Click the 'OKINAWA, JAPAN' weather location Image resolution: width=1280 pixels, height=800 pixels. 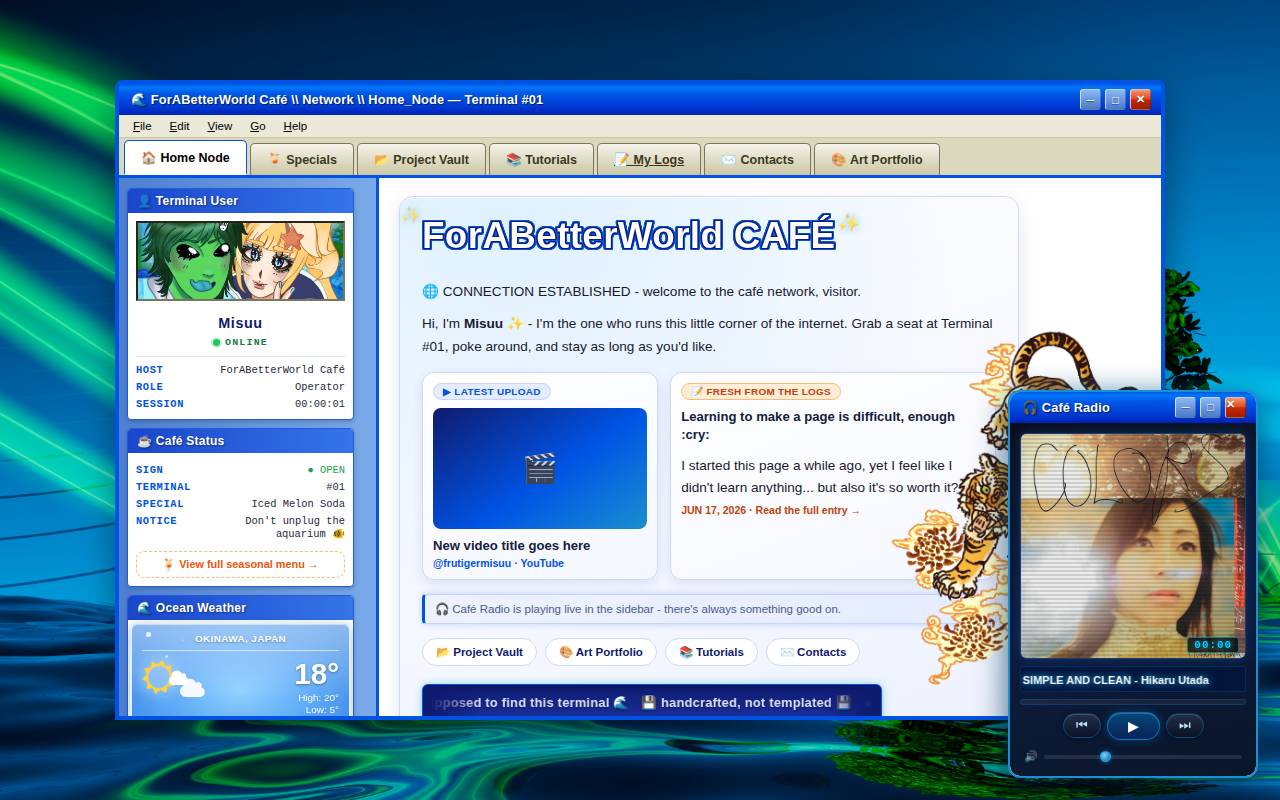240,639
